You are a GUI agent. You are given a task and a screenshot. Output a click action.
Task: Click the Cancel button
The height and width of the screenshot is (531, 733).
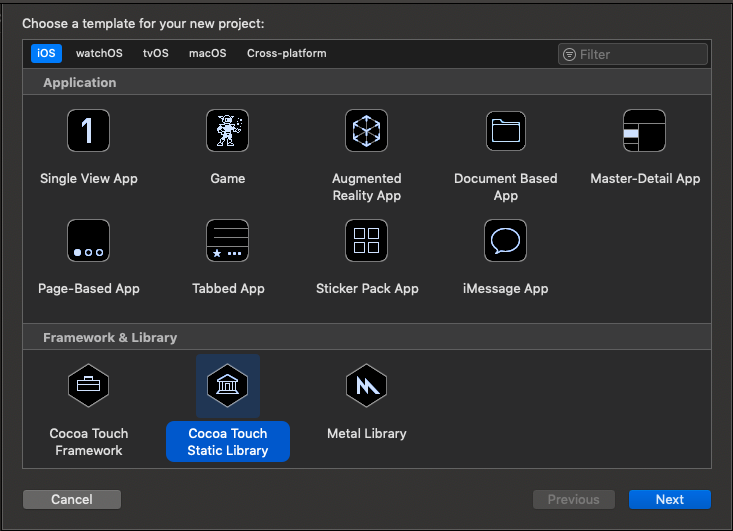pyautogui.click(x=72, y=499)
